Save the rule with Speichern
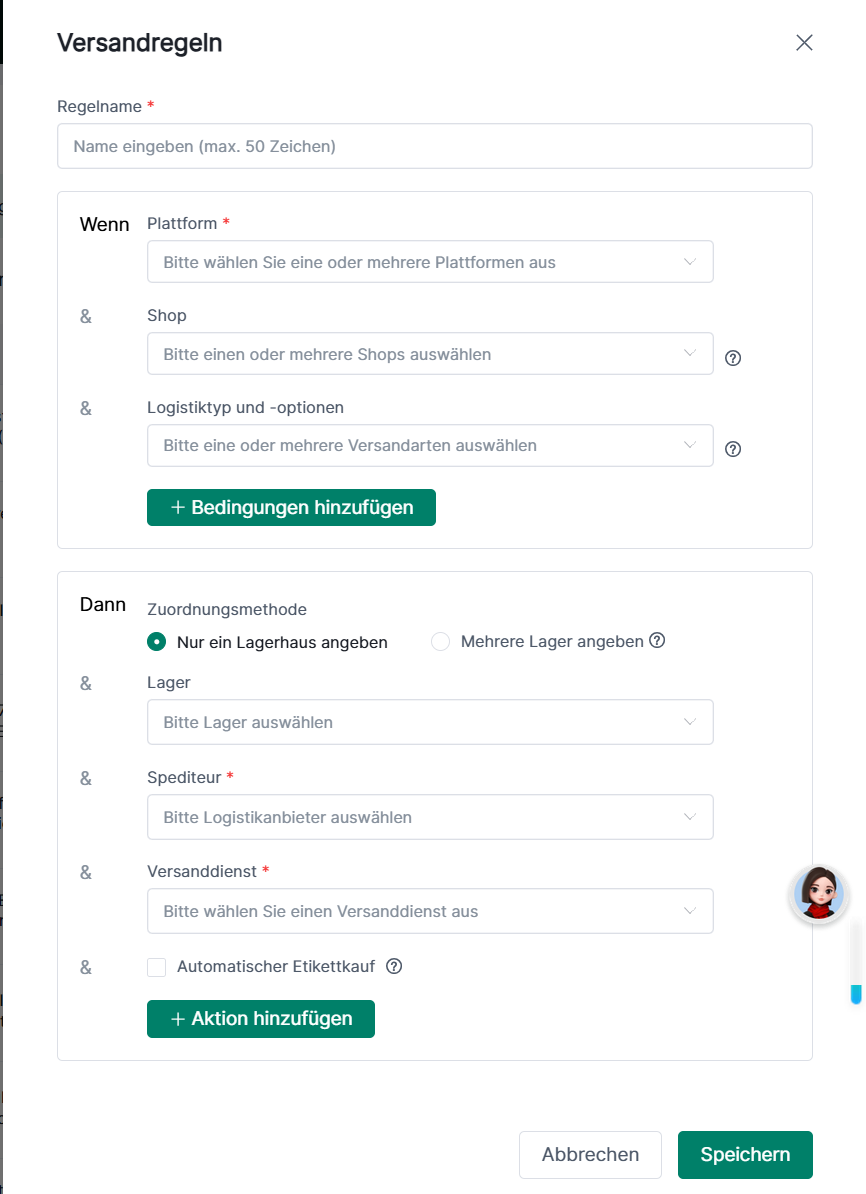Image resolution: width=866 pixels, height=1194 pixels. coord(745,1155)
